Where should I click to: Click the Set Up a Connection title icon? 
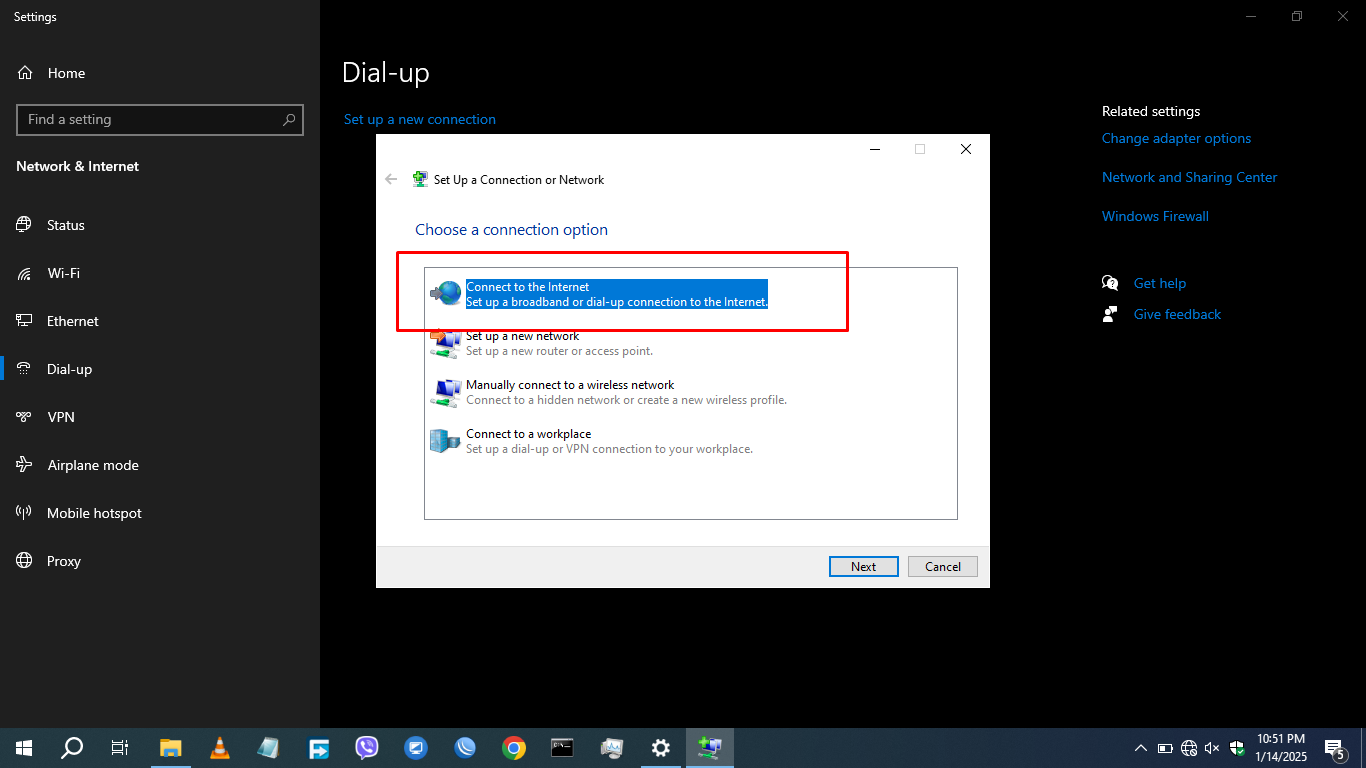click(421, 179)
